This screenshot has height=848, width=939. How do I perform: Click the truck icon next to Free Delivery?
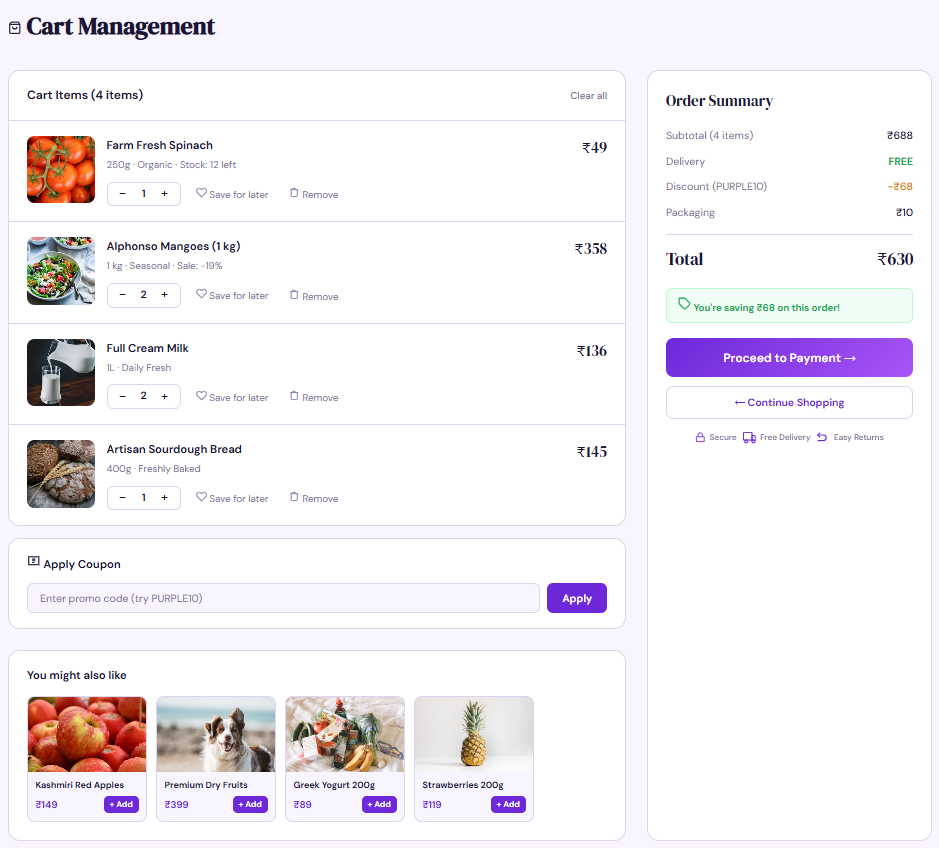pos(748,437)
